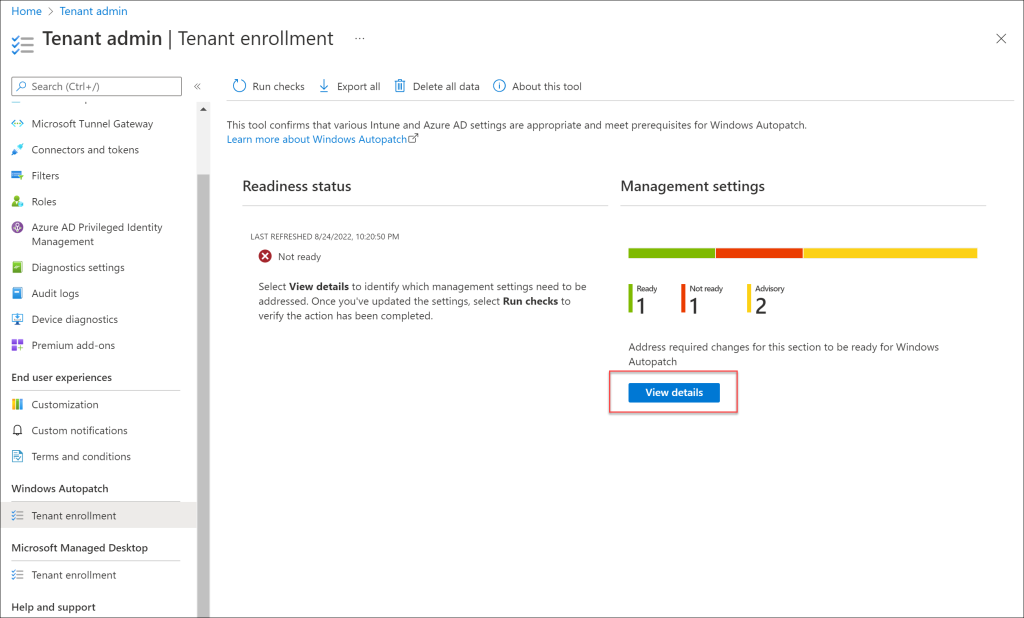The image size is (1024, 618).
Task: Open Audit logs from the sidebar
Action: pyautogui.click(x=55, y=293)
